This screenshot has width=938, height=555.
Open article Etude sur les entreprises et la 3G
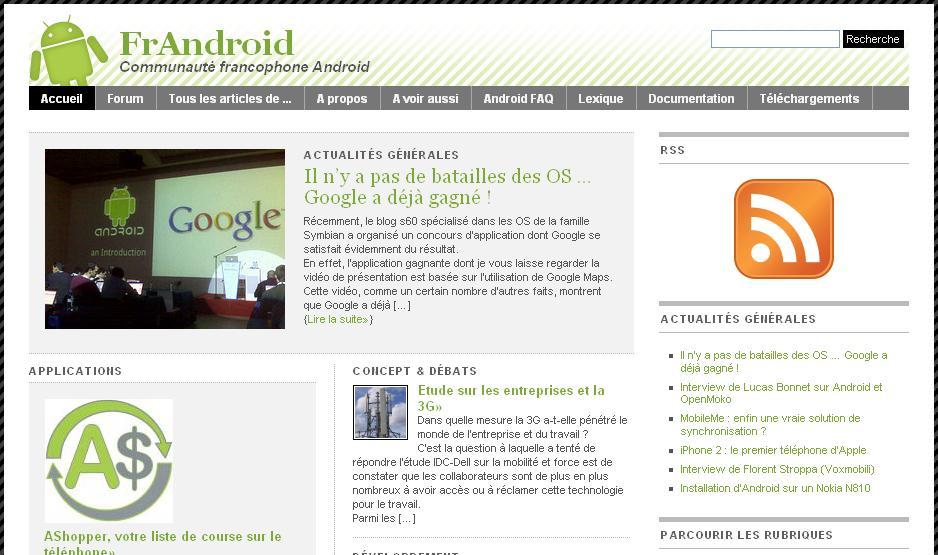click(x=511, y=398)
